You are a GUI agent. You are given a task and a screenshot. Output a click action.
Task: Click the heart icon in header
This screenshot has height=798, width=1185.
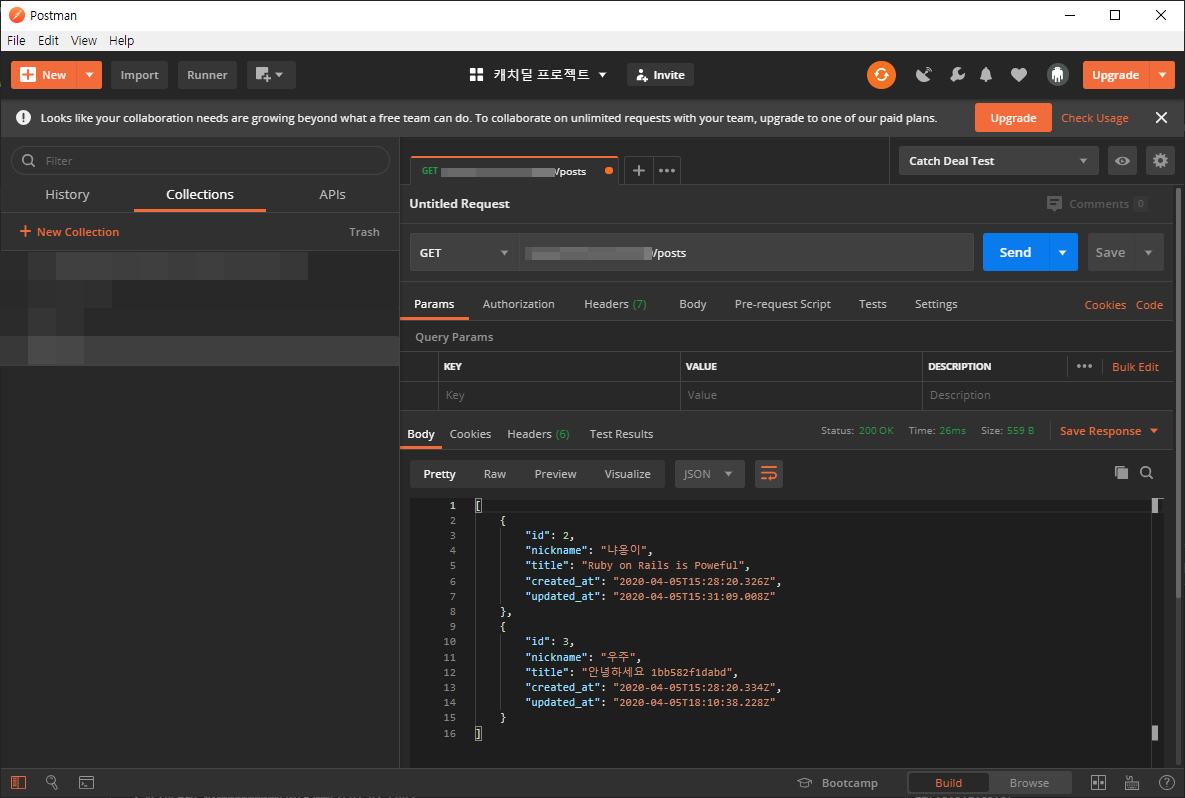tap(1019, 75)
